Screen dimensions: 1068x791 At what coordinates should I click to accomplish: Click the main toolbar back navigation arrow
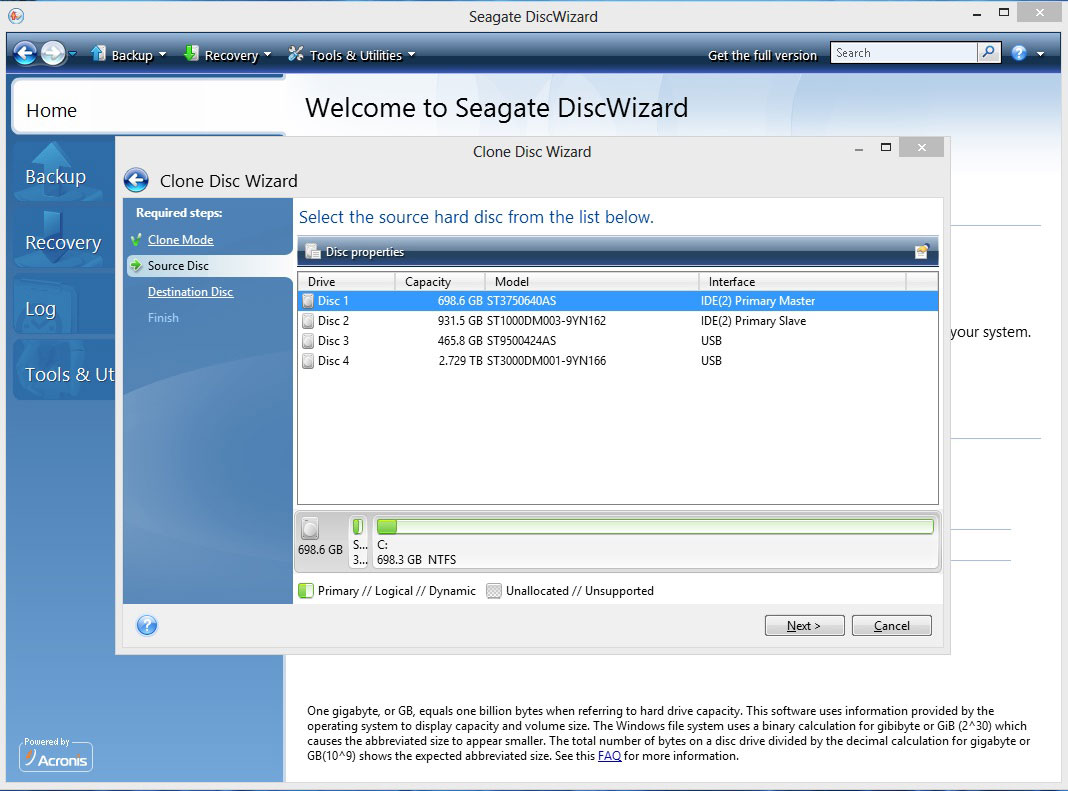point(25,54)
